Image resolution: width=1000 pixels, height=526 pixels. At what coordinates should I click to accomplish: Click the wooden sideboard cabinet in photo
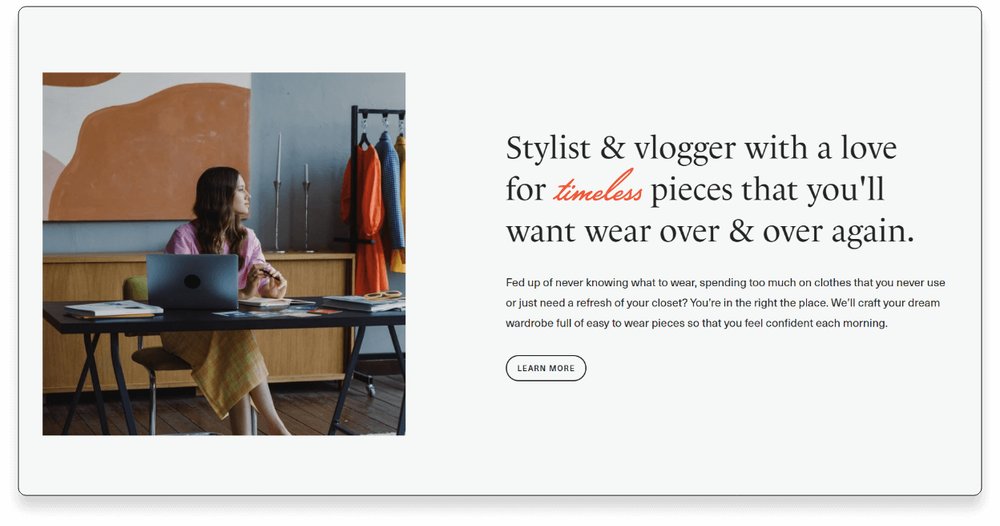point(198,322)
